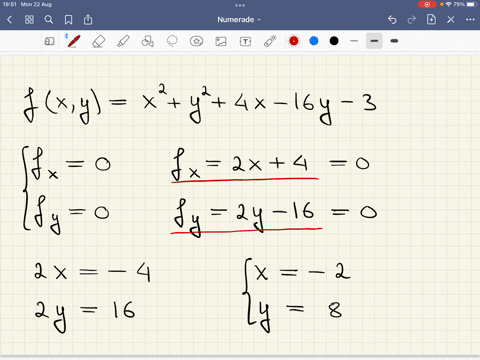The height and width of the screenshot is (360, 480).
Task: Open the share and export menu
Action: 88,20
